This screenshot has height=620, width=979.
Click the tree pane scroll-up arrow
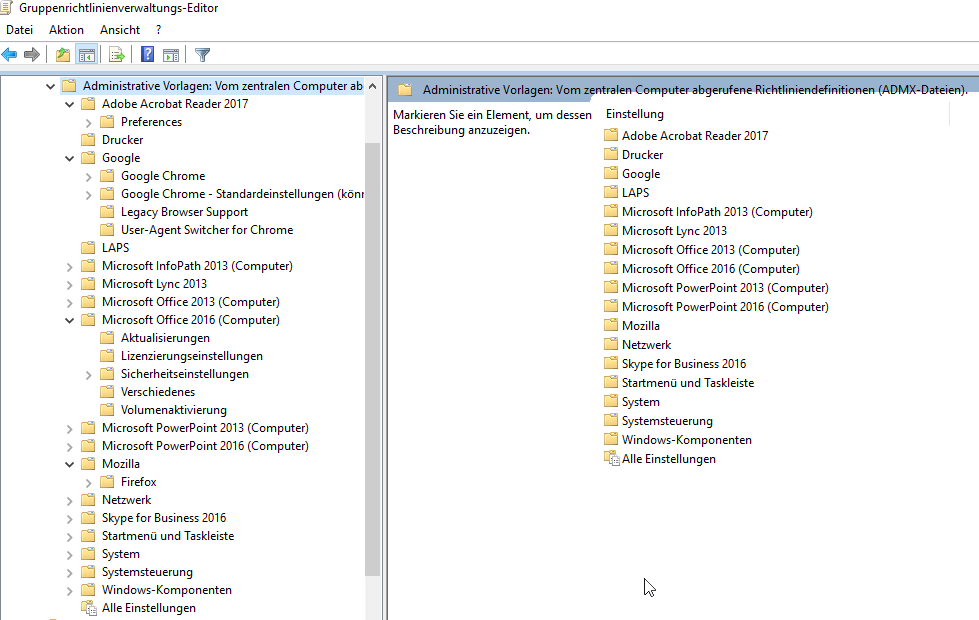[373, 86]
